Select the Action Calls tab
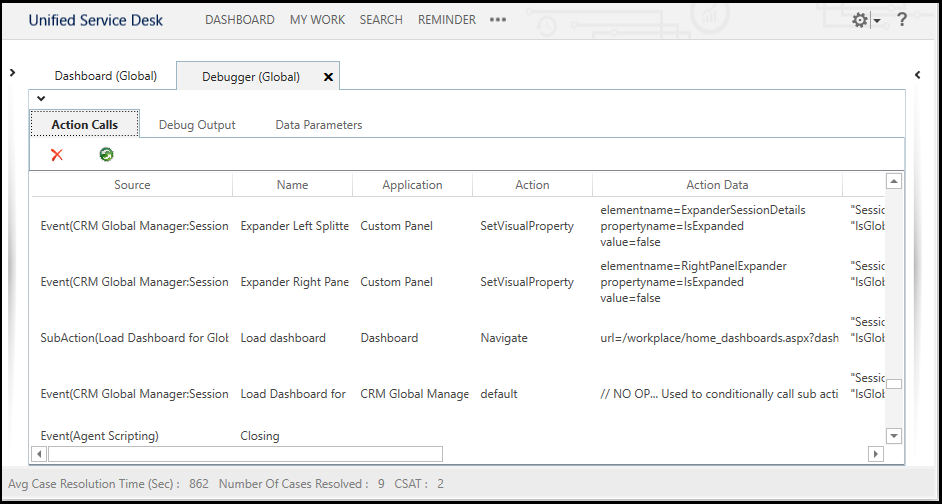The height and width of the screenshot is (504, 942). click(85, 124)
